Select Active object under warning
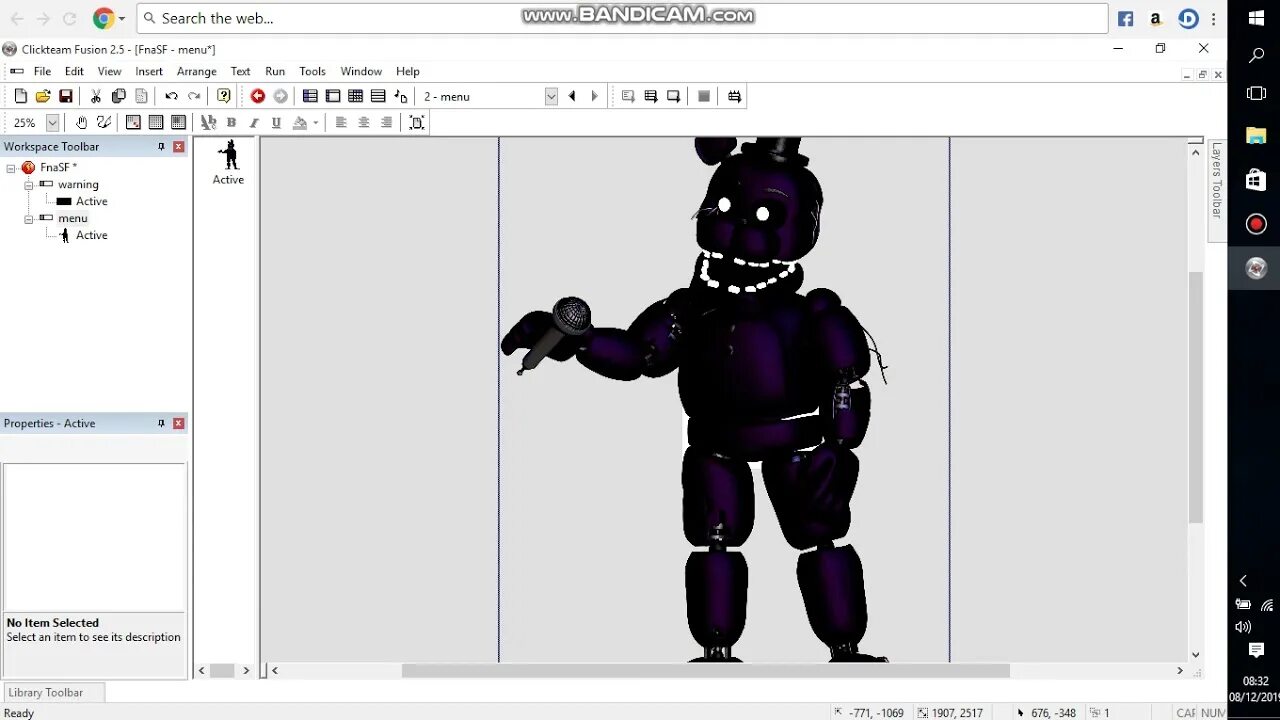This screenshot has width=1280, height=720. [x=91, y=201]
